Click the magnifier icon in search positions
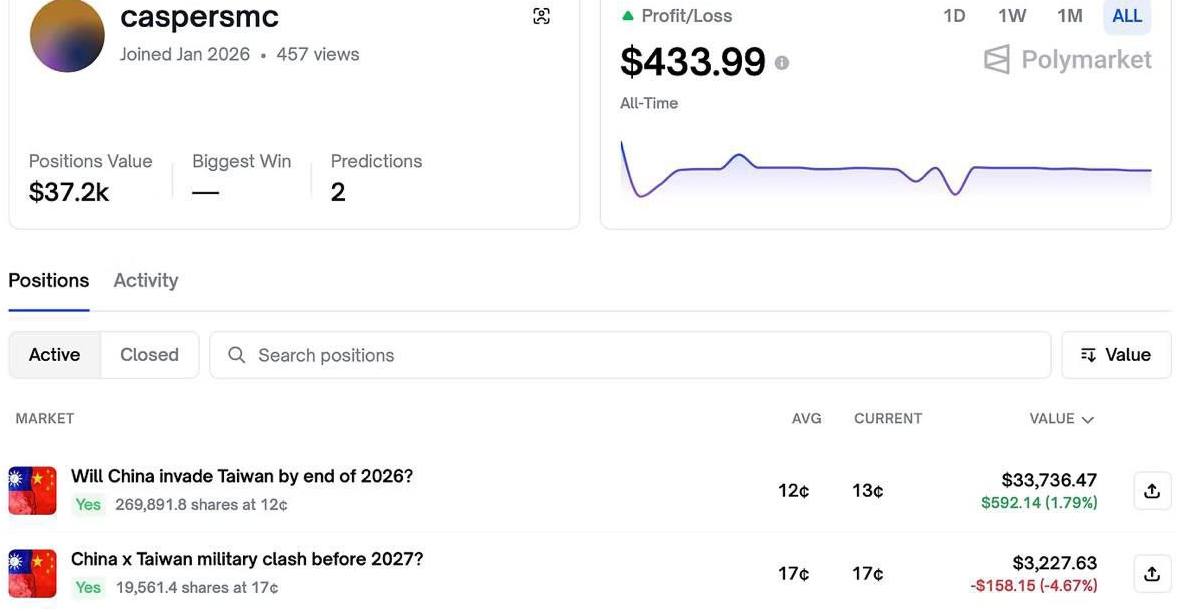The height and width of the screenshot is (612, 1191). pos(237,355)
